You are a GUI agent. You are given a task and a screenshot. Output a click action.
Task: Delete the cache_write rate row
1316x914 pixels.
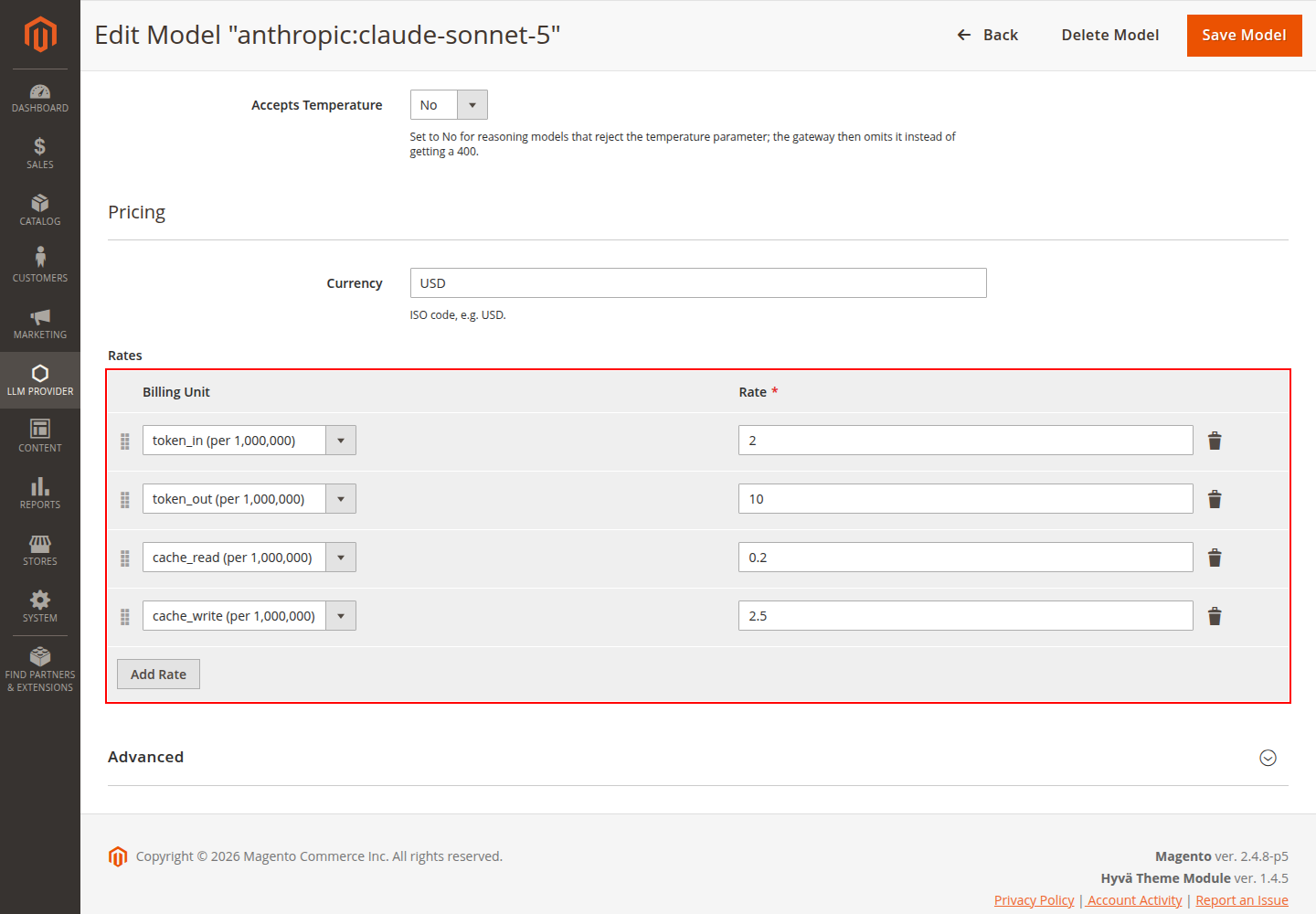click(x=1215, y=616)
